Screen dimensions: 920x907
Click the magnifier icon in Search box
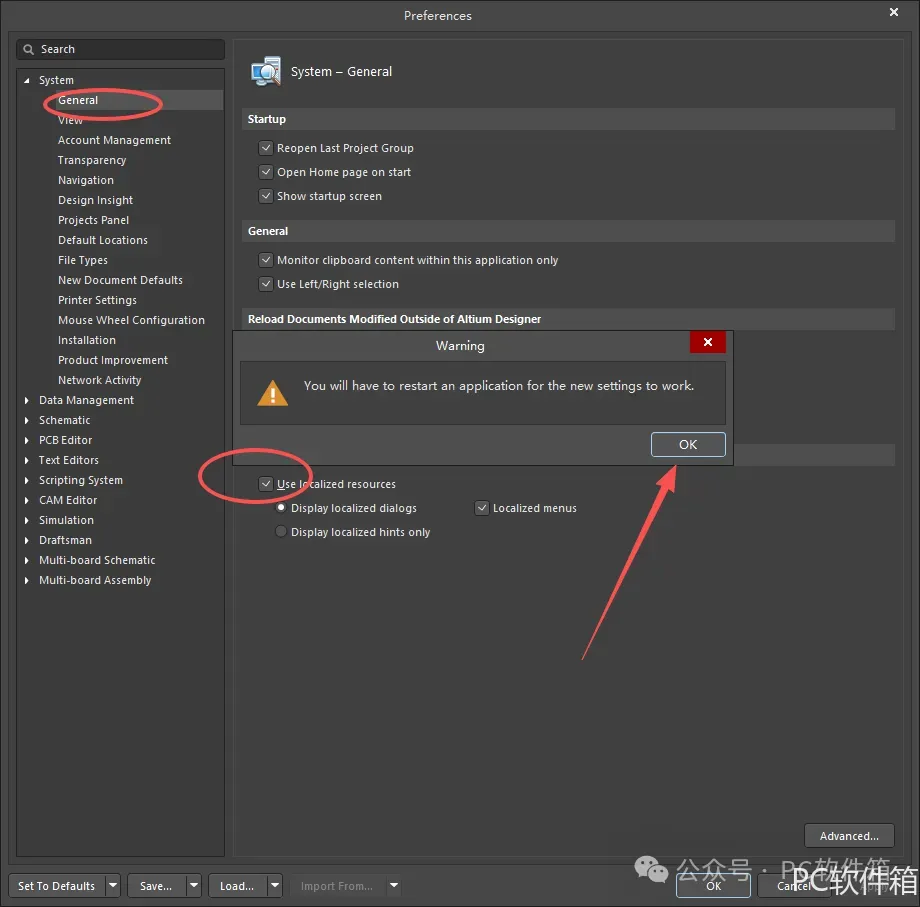(28, 49)
